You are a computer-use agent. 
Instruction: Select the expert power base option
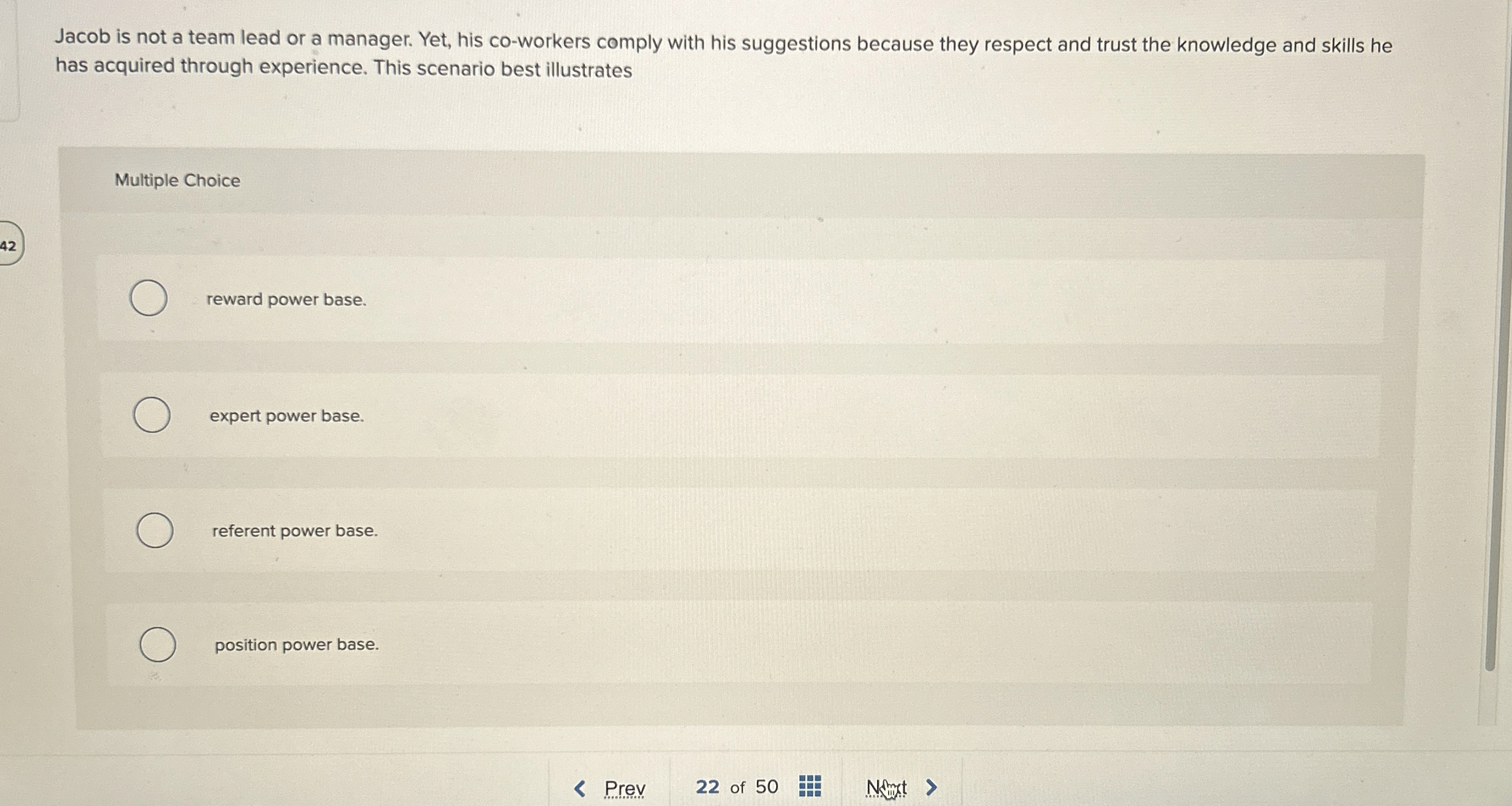[153, 415]
